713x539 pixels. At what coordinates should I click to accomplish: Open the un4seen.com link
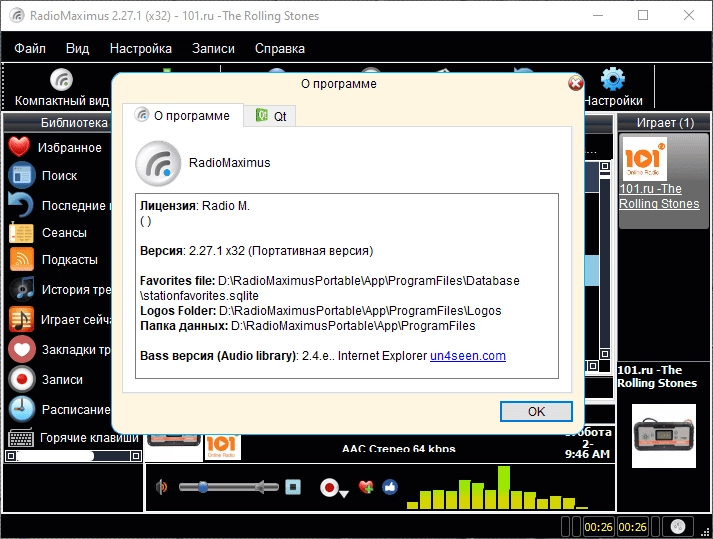point(468,356)
